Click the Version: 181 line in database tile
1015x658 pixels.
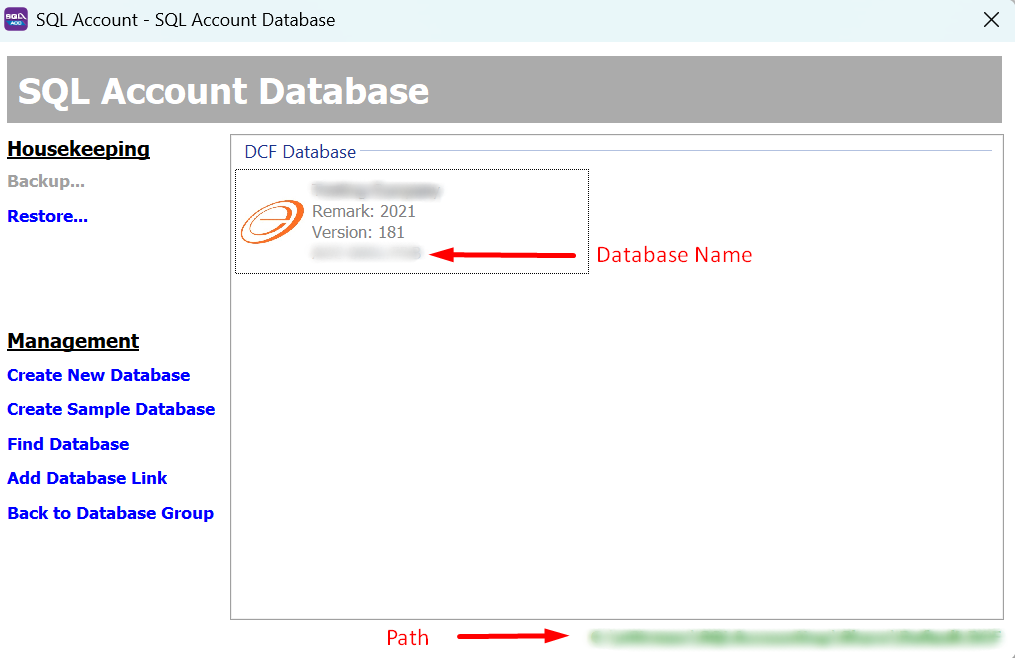(358, 232)
